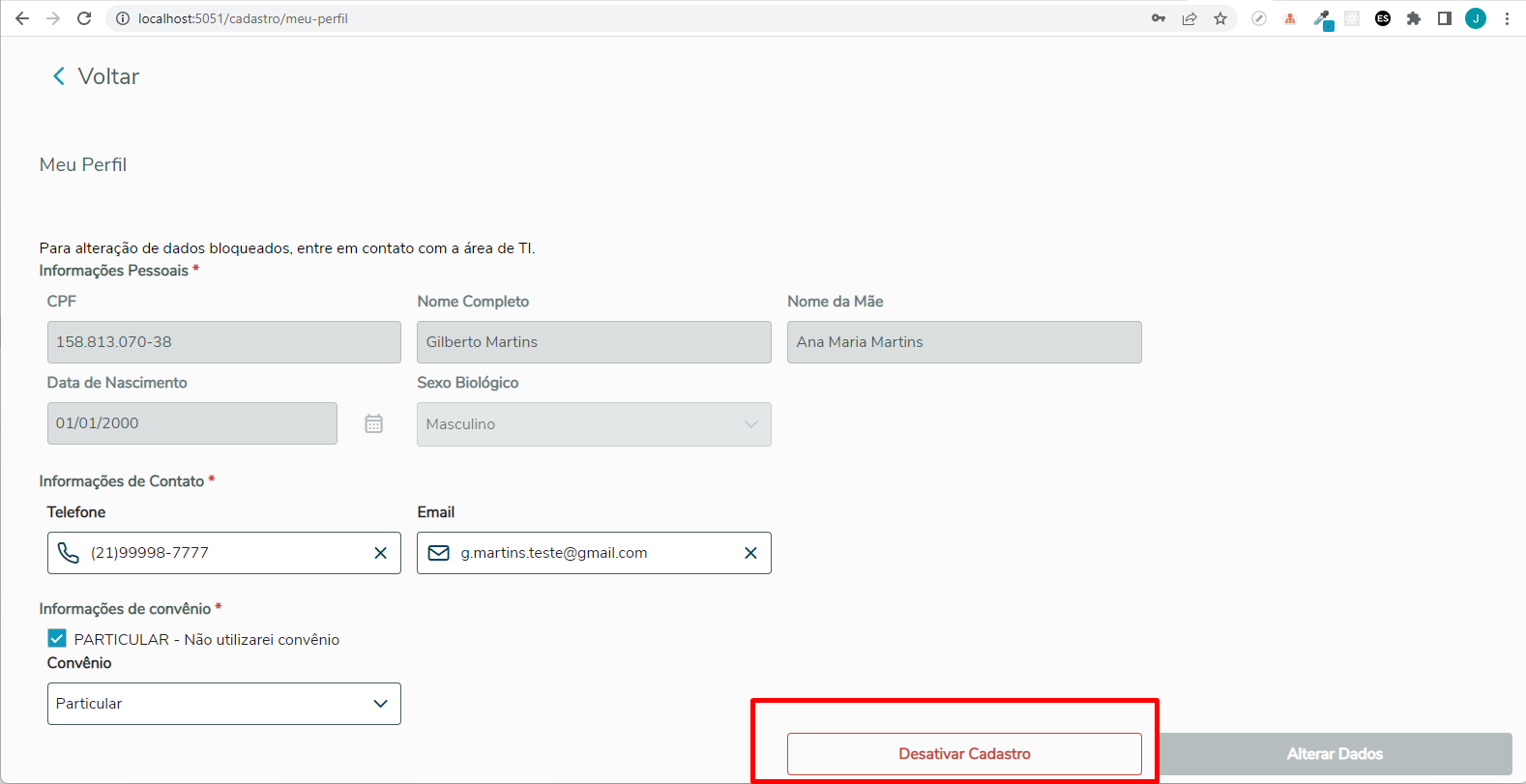Uncheck the PARTICULAR no convênio checkbox
The height and width of the screenshot is (784, 1526).
pos(57,639)
